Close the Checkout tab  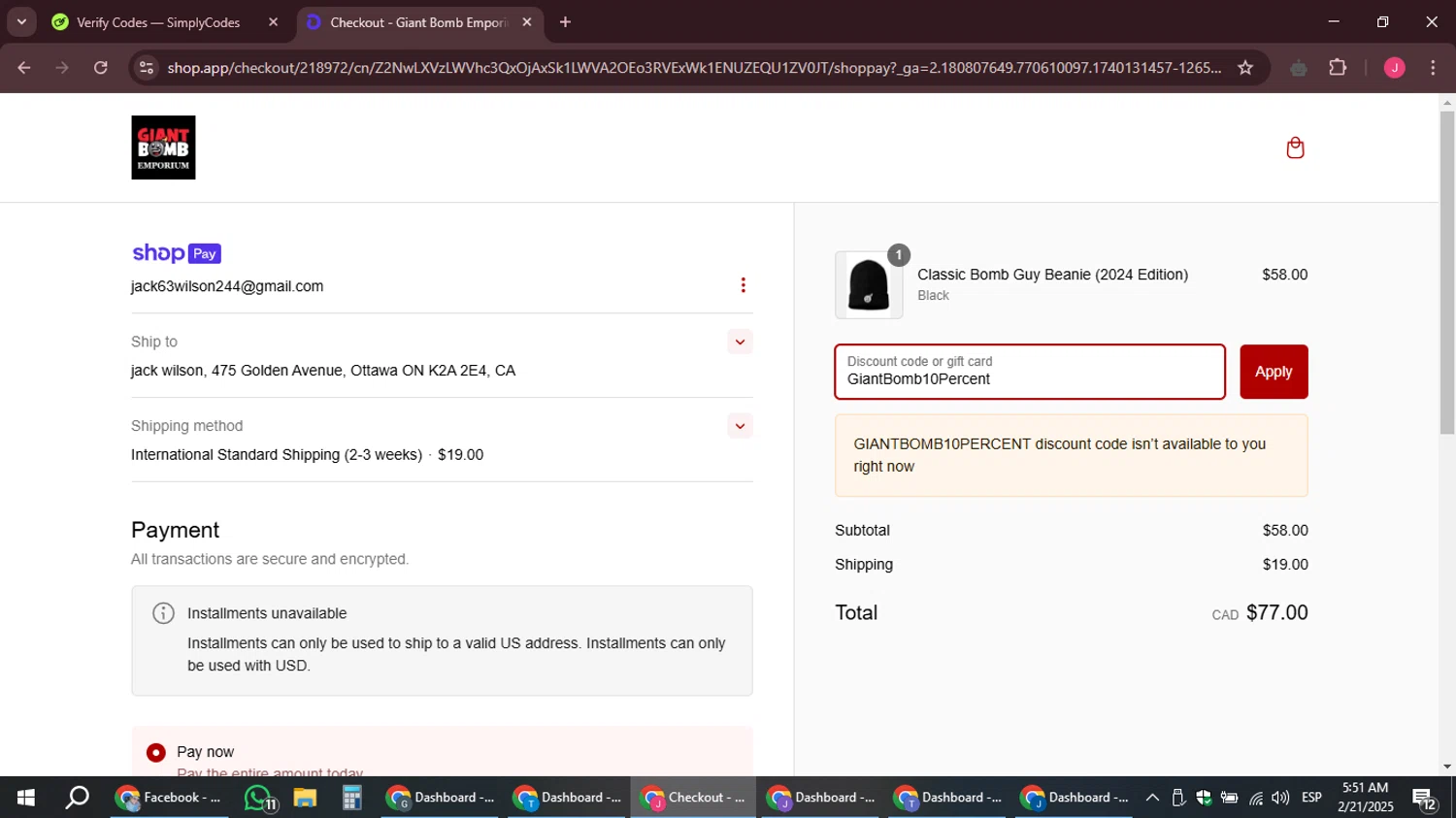tap(527, 22)
